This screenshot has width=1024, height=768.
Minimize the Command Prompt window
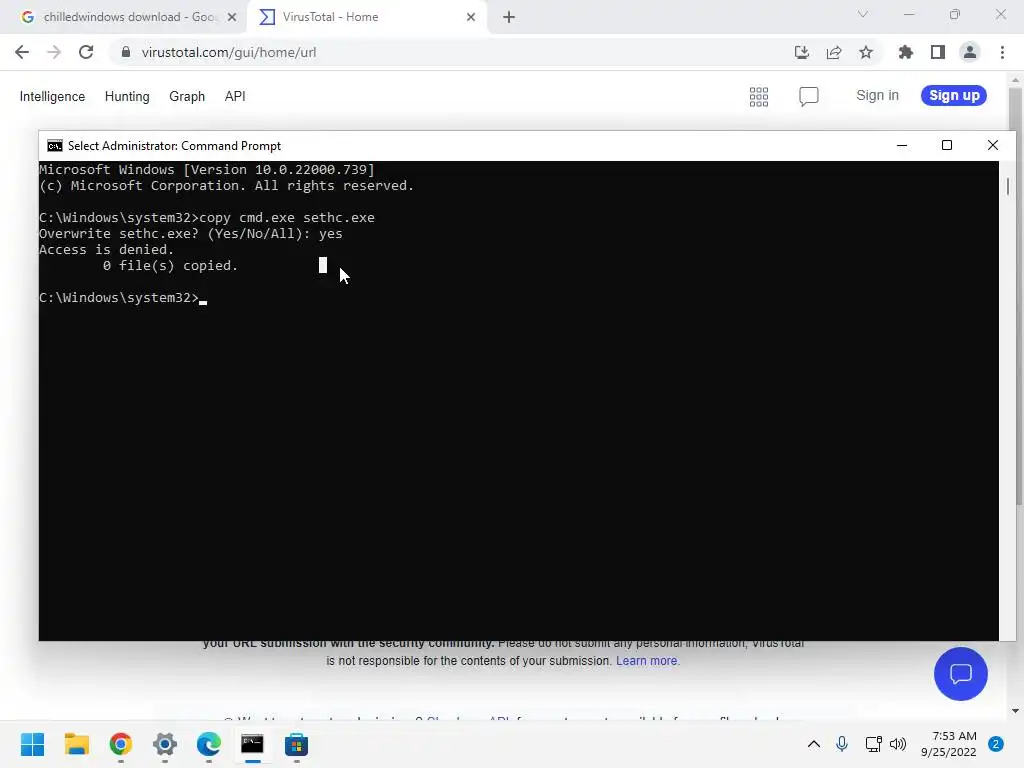tap(902, 146)
